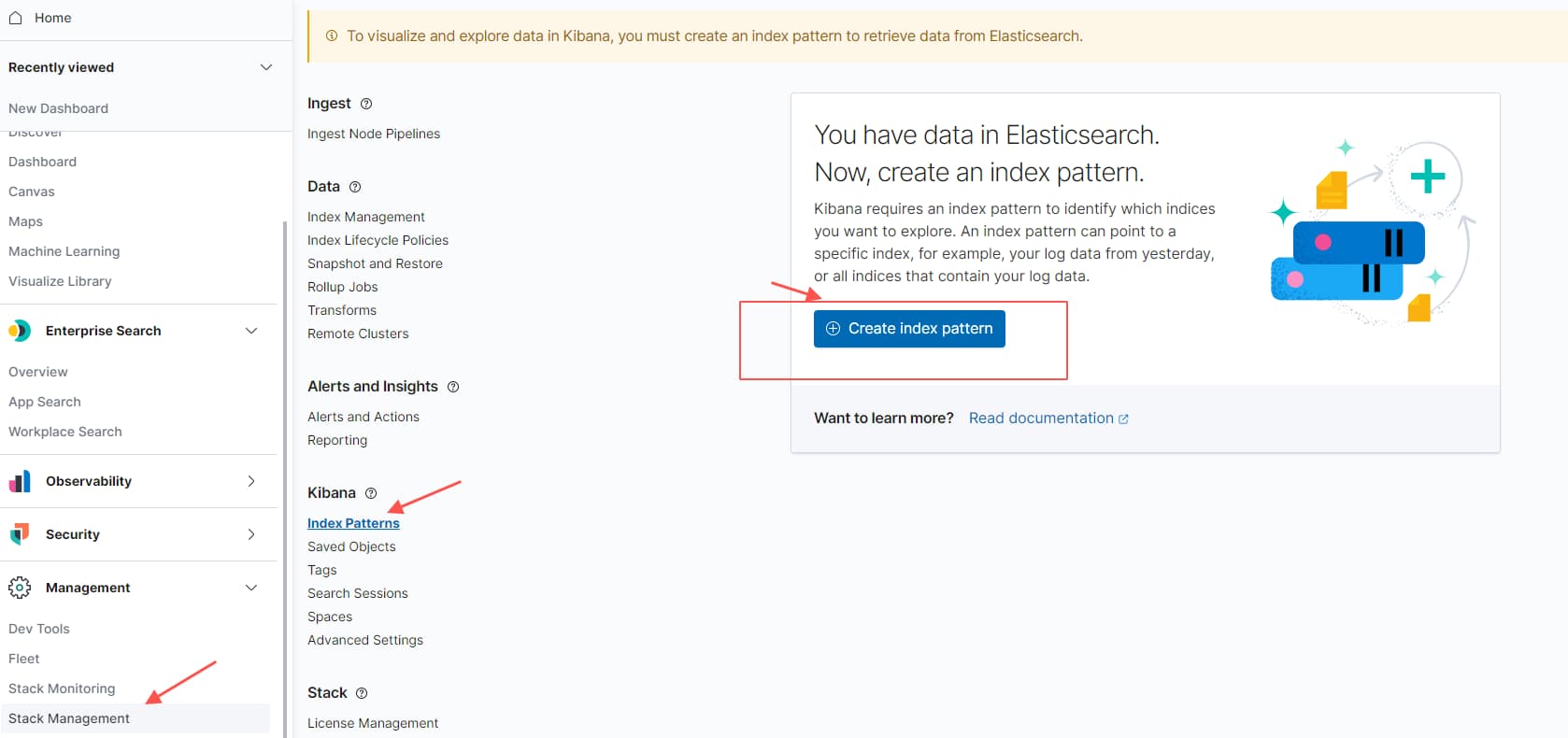Click the Enterprise Search logo icon
1568x738 pixels.
click(20, 331)
